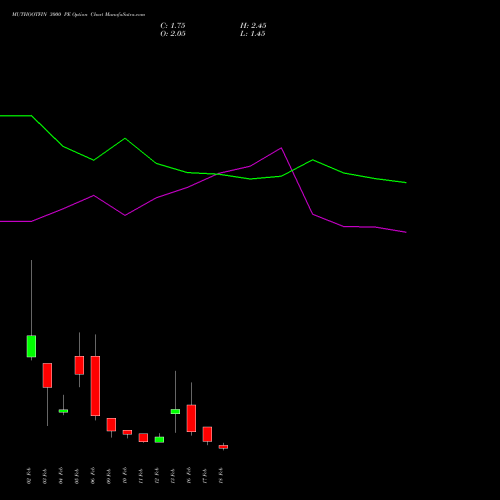The image size is (500, 500).
Task: Select the small red candlestick for 18 Feb
Action: (223, 447)
